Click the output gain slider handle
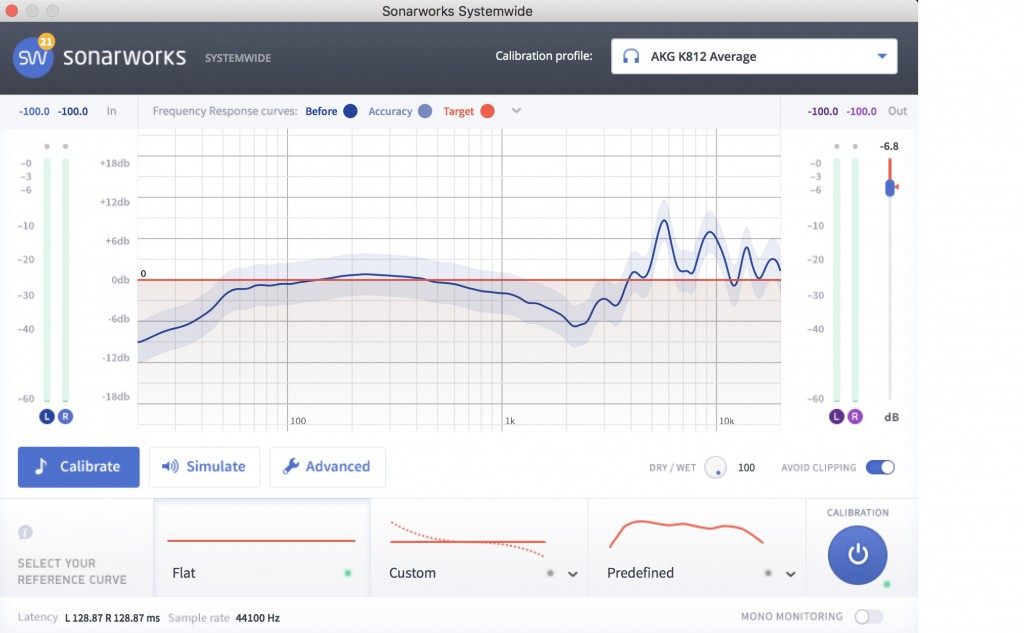The height and width of the screenshot is (633, 1024). (889, 187)
